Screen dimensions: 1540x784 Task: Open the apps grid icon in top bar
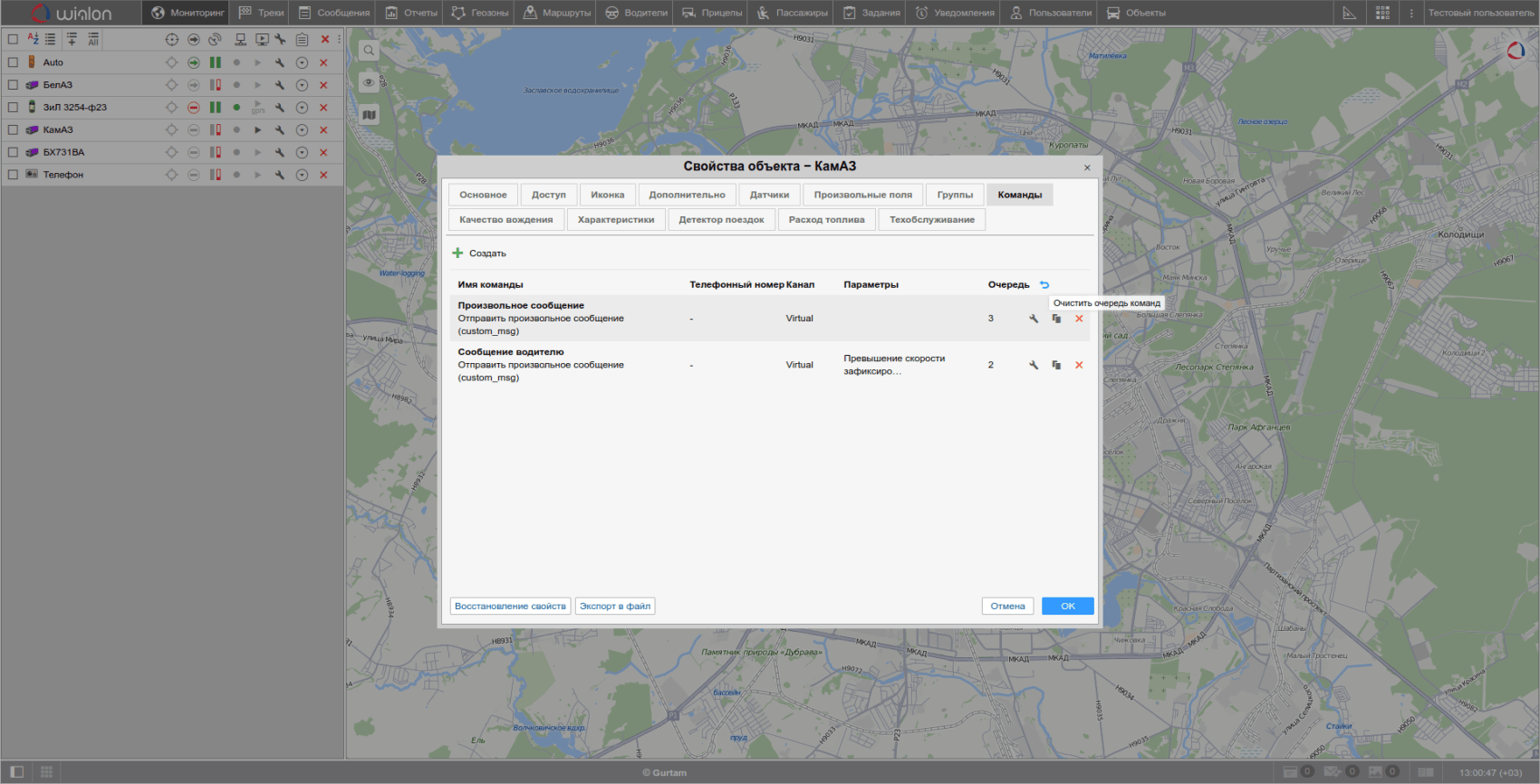tap(1382, 13)
